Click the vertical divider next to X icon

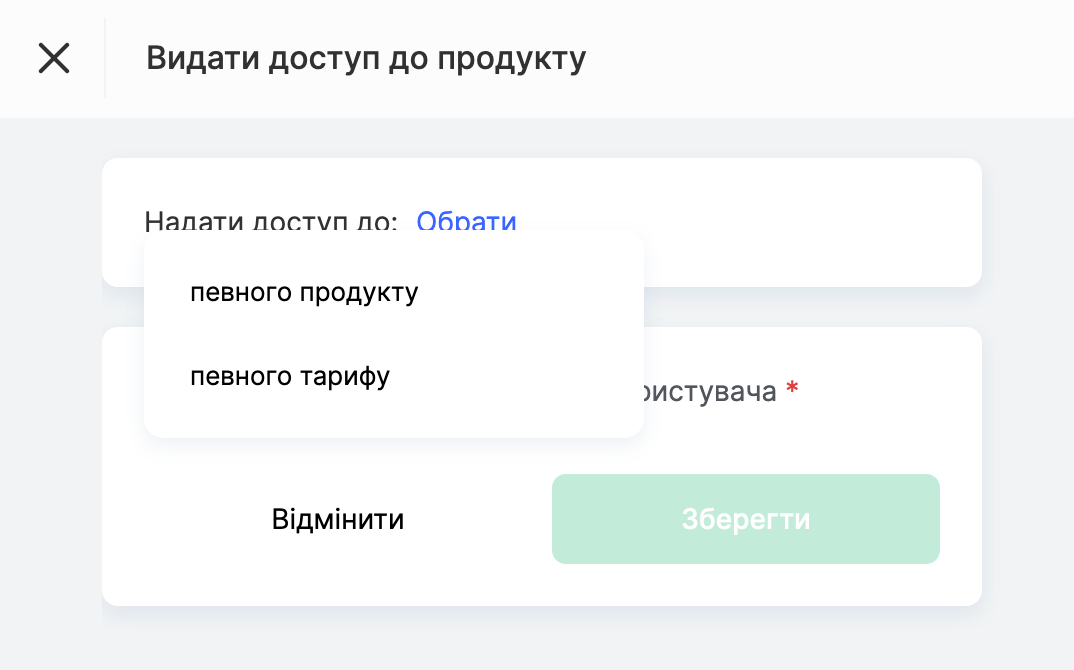[x=105, y=58]
